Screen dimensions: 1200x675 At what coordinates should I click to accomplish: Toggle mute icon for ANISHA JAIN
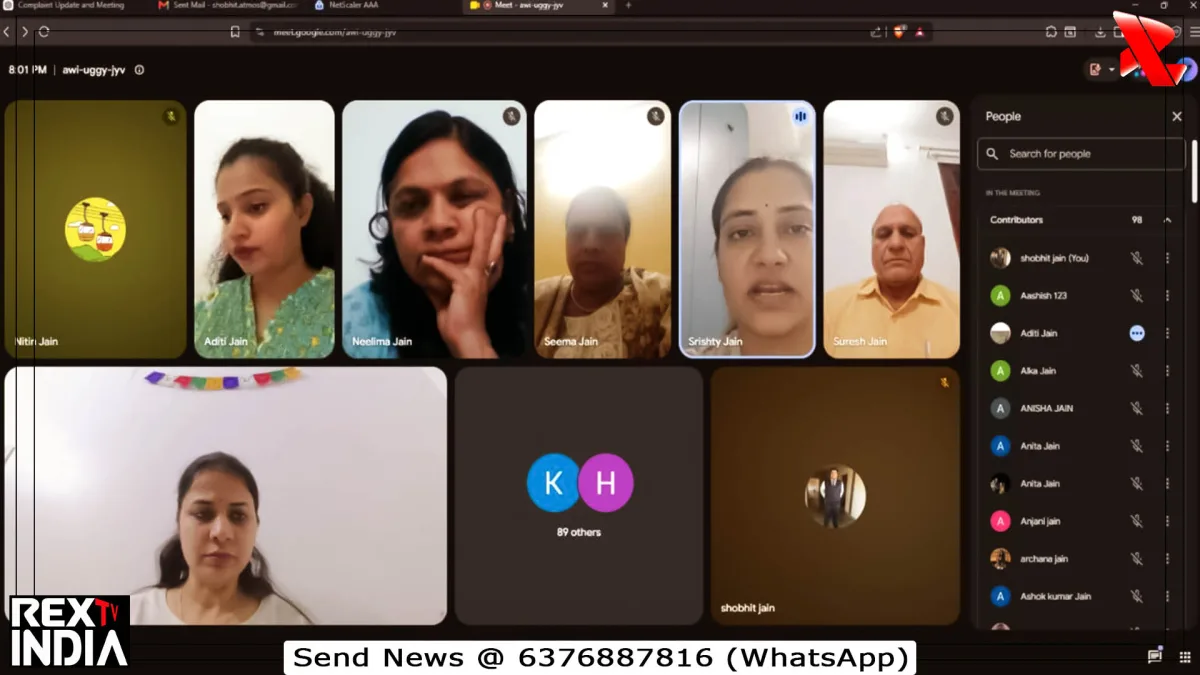click(x=1136, y=409)
